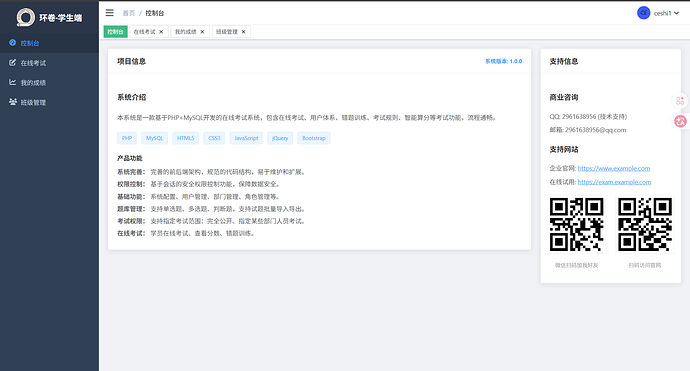Click the QQ: 2961638956 support text
This screenshot has width=690, height=371.
click(x=588, y=117)
